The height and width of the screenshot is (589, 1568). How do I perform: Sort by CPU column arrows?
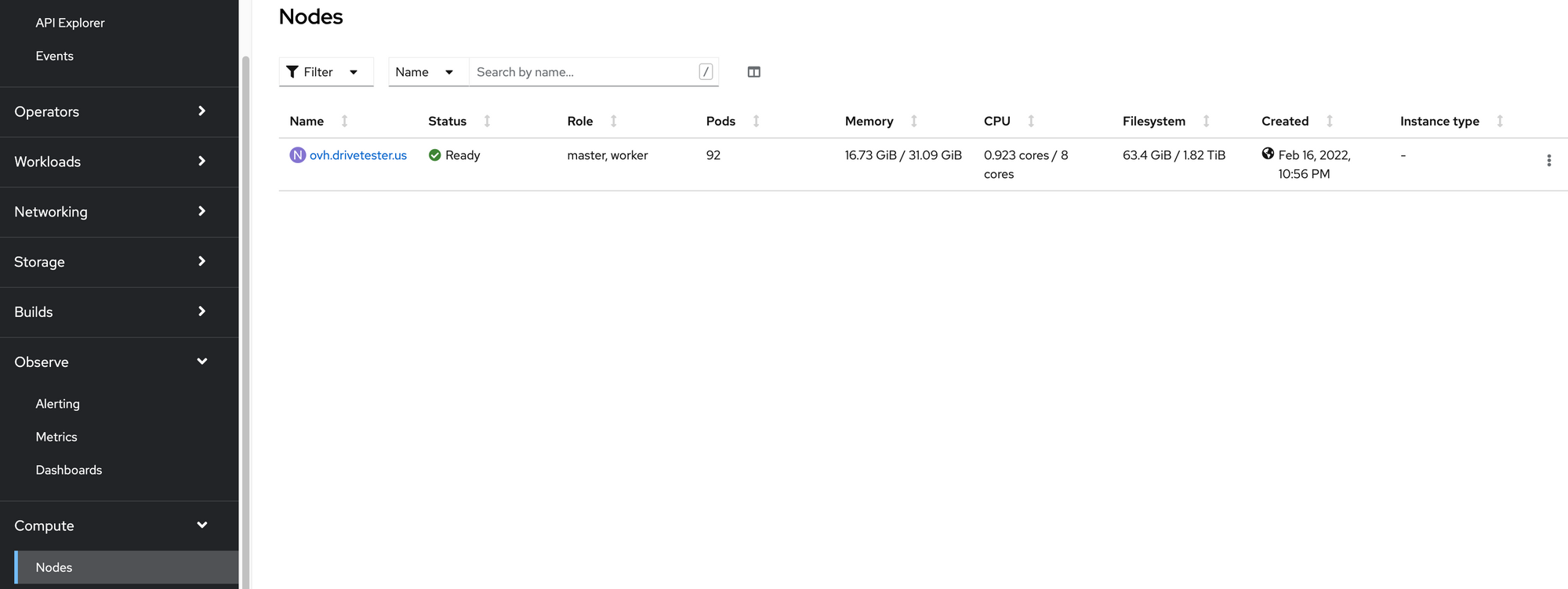[1031, 121]
